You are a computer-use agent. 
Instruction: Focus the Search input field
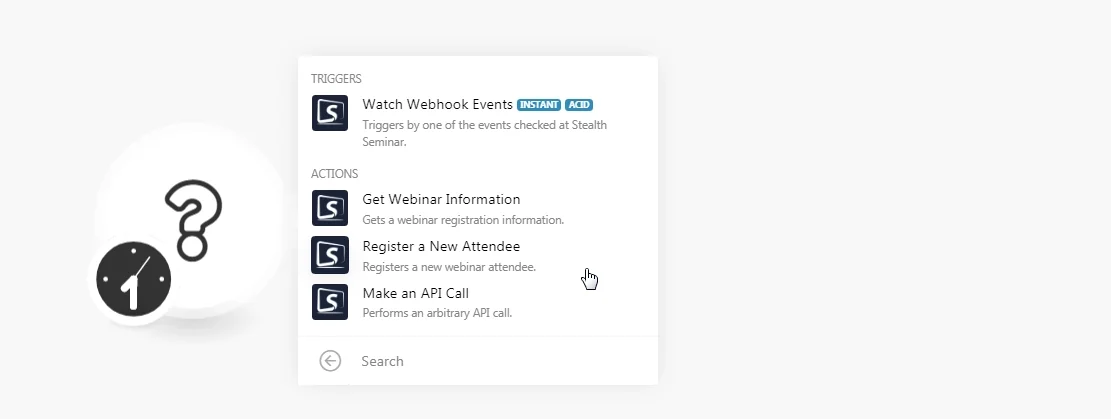tap(503, 361)
